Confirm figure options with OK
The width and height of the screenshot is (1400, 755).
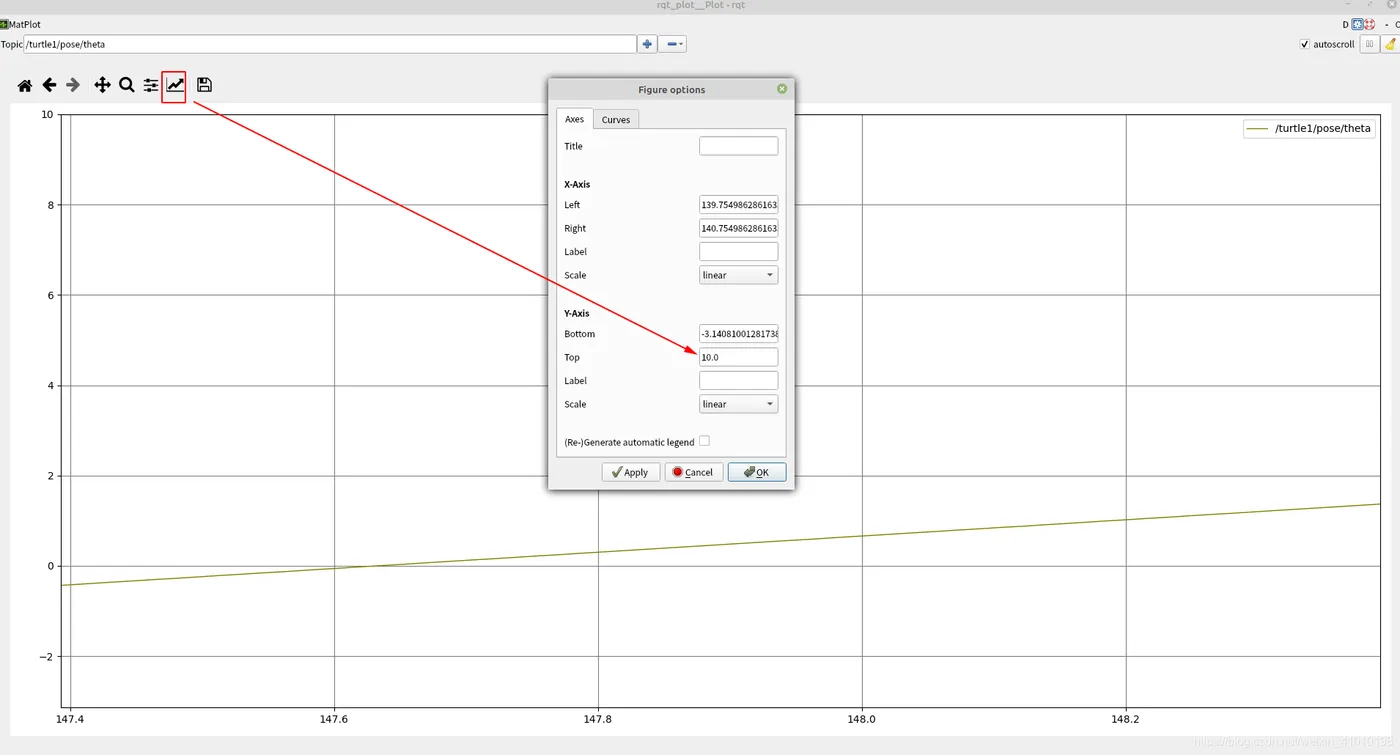[x=757, y=472]
